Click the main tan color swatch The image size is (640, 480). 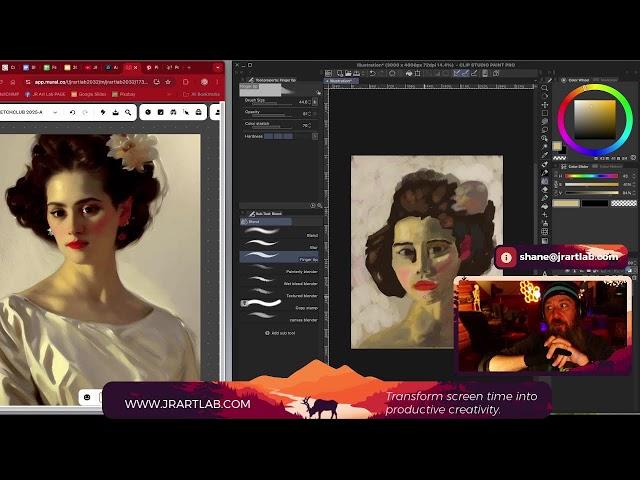pyautogui.click(x=566, y=203)
